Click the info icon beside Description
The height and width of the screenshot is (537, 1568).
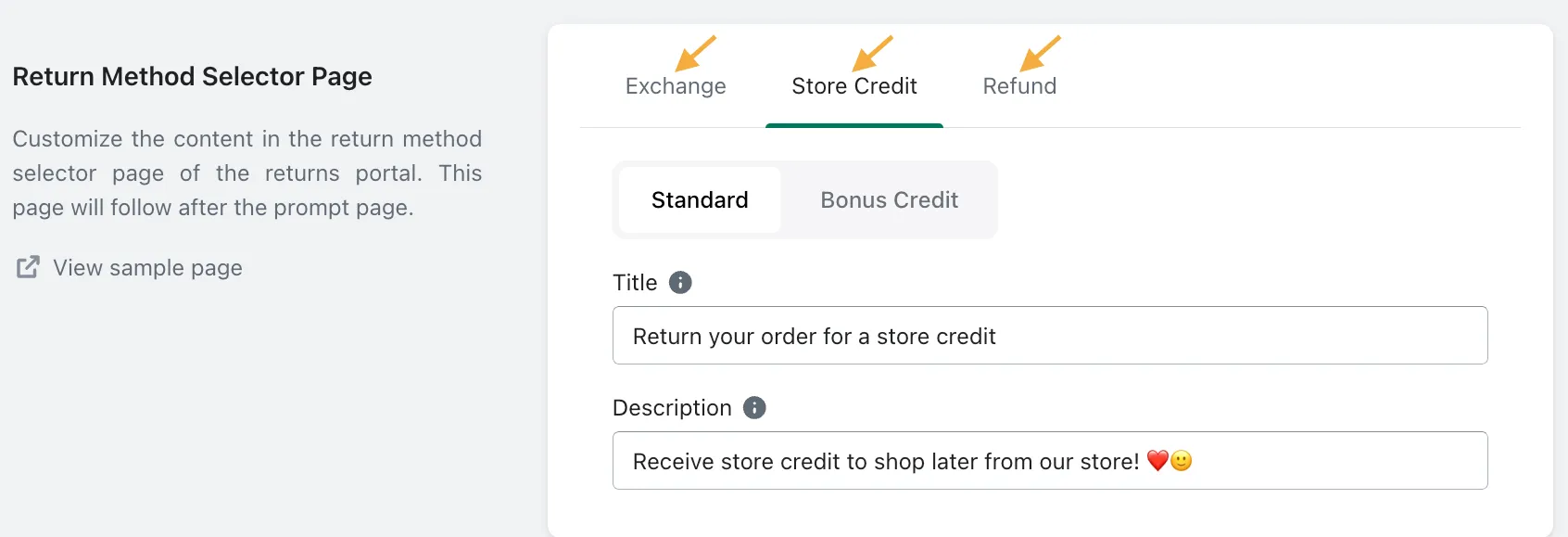coord(754,408)
